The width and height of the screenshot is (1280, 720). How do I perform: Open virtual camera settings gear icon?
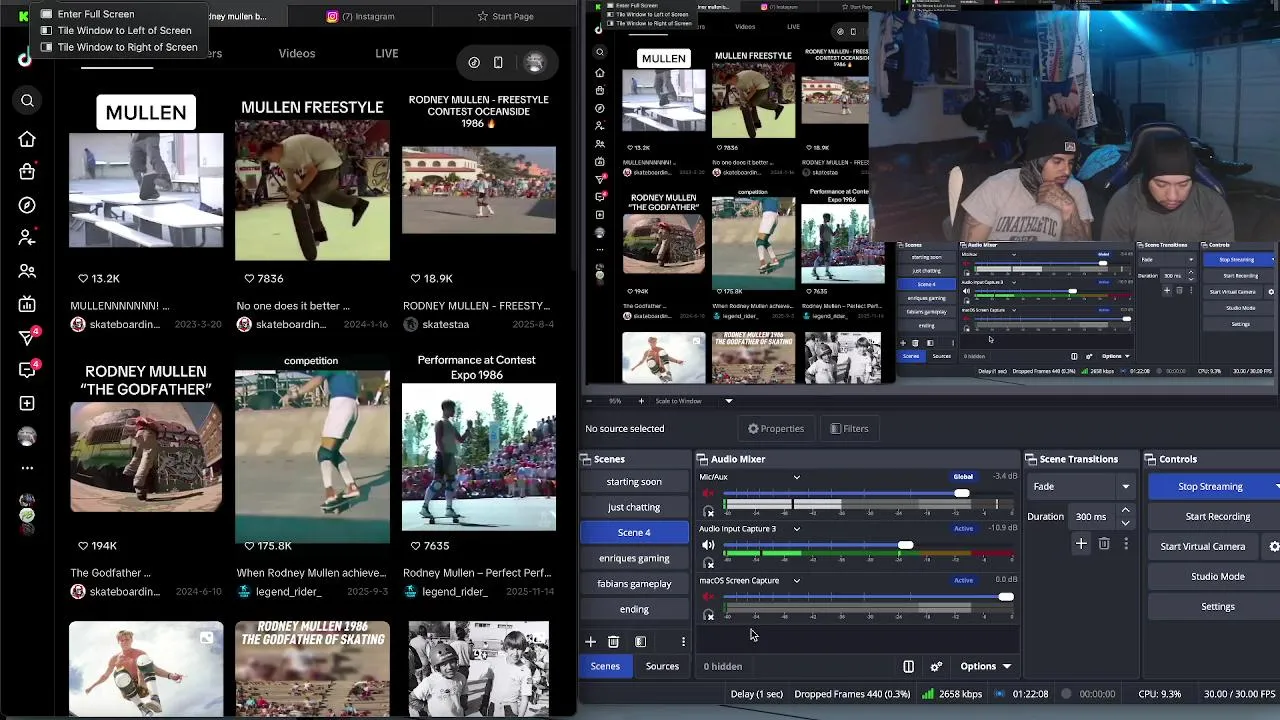click(x=1273, y=546)
